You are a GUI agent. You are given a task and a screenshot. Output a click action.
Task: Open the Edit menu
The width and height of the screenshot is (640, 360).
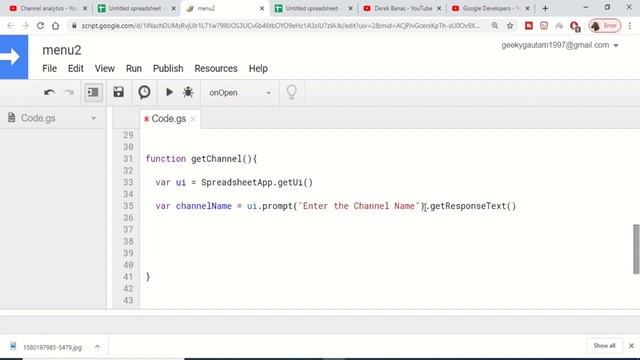pyautogui.click(x=76, y=69)
